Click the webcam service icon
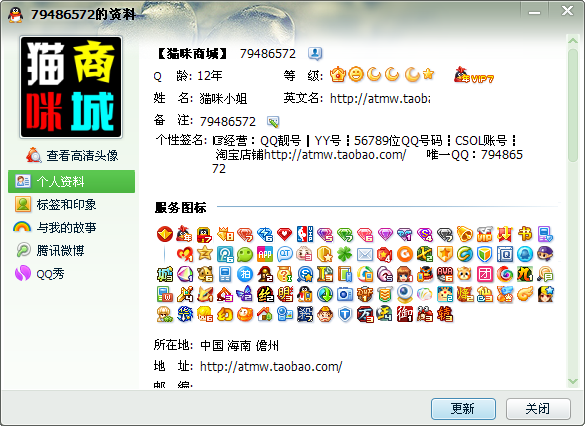The height and width of the screenshot is (426, 585). [x=405, y=294]
